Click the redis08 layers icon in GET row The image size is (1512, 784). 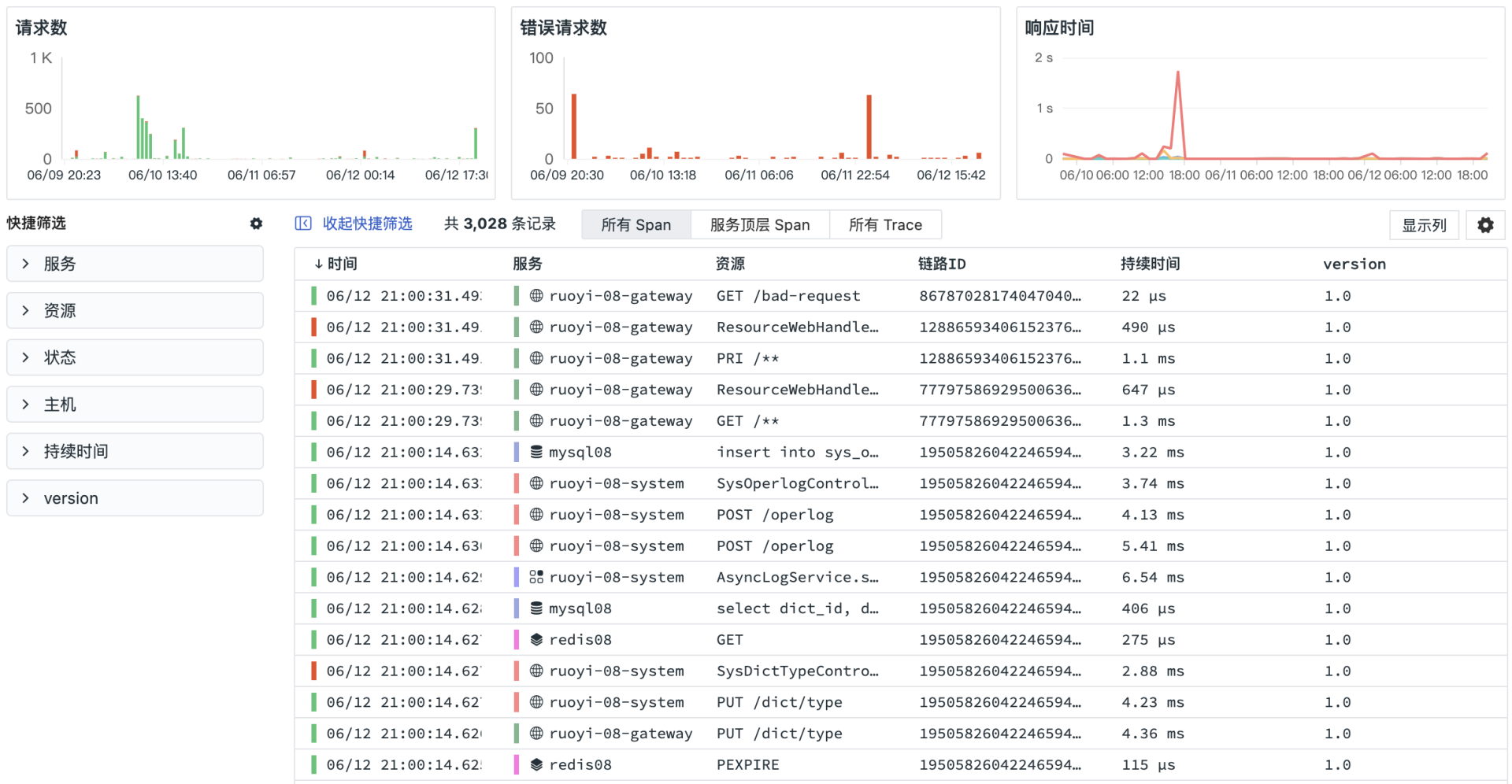click(x=536, y=640)
